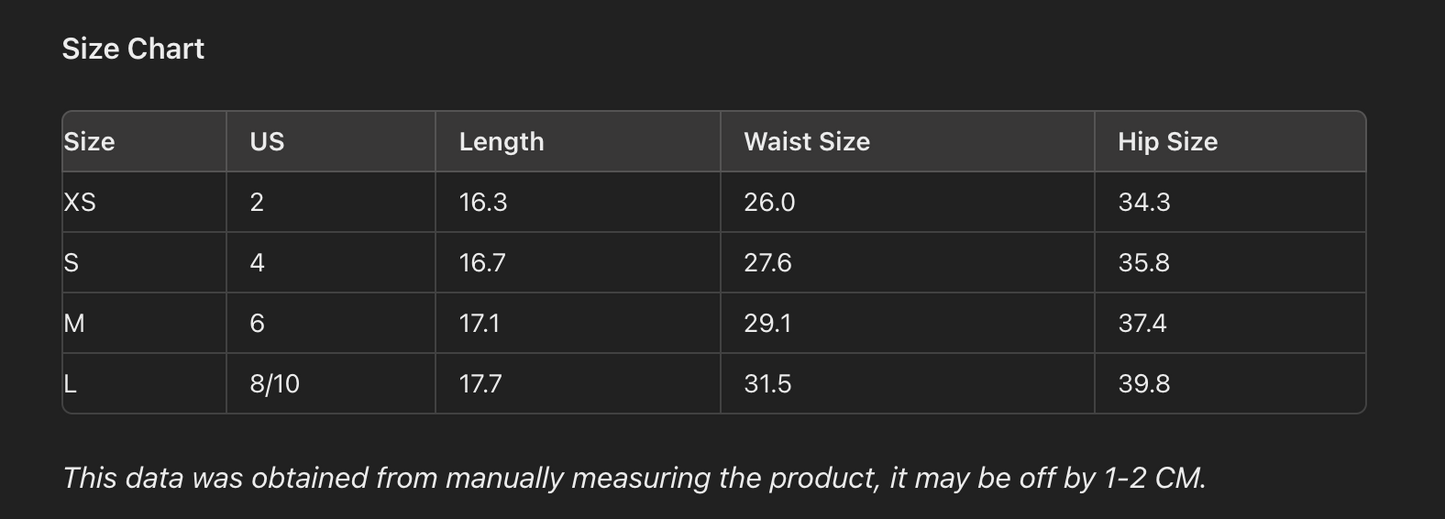Click the M size row label
This screenshot has width=1445, height=519.
[x=74, y=323]
